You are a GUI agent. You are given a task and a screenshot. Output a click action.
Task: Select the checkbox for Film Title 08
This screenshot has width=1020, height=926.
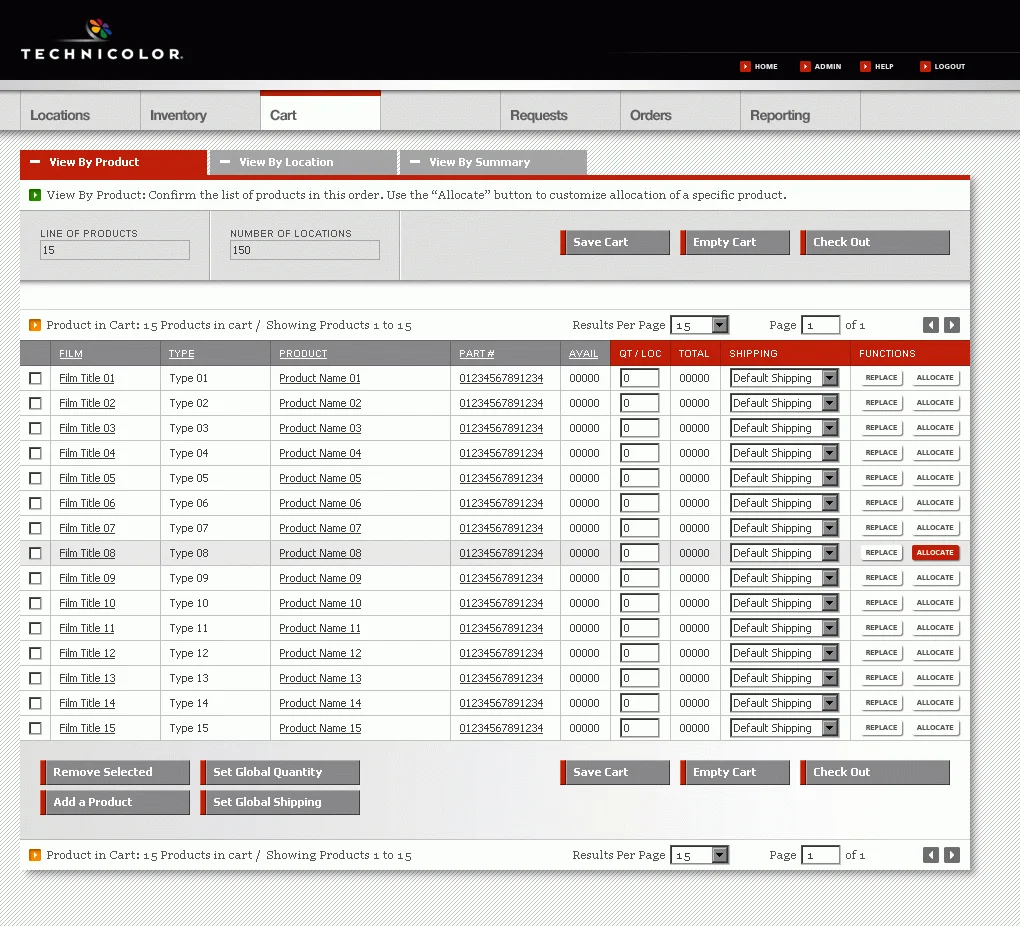(35, 553)
